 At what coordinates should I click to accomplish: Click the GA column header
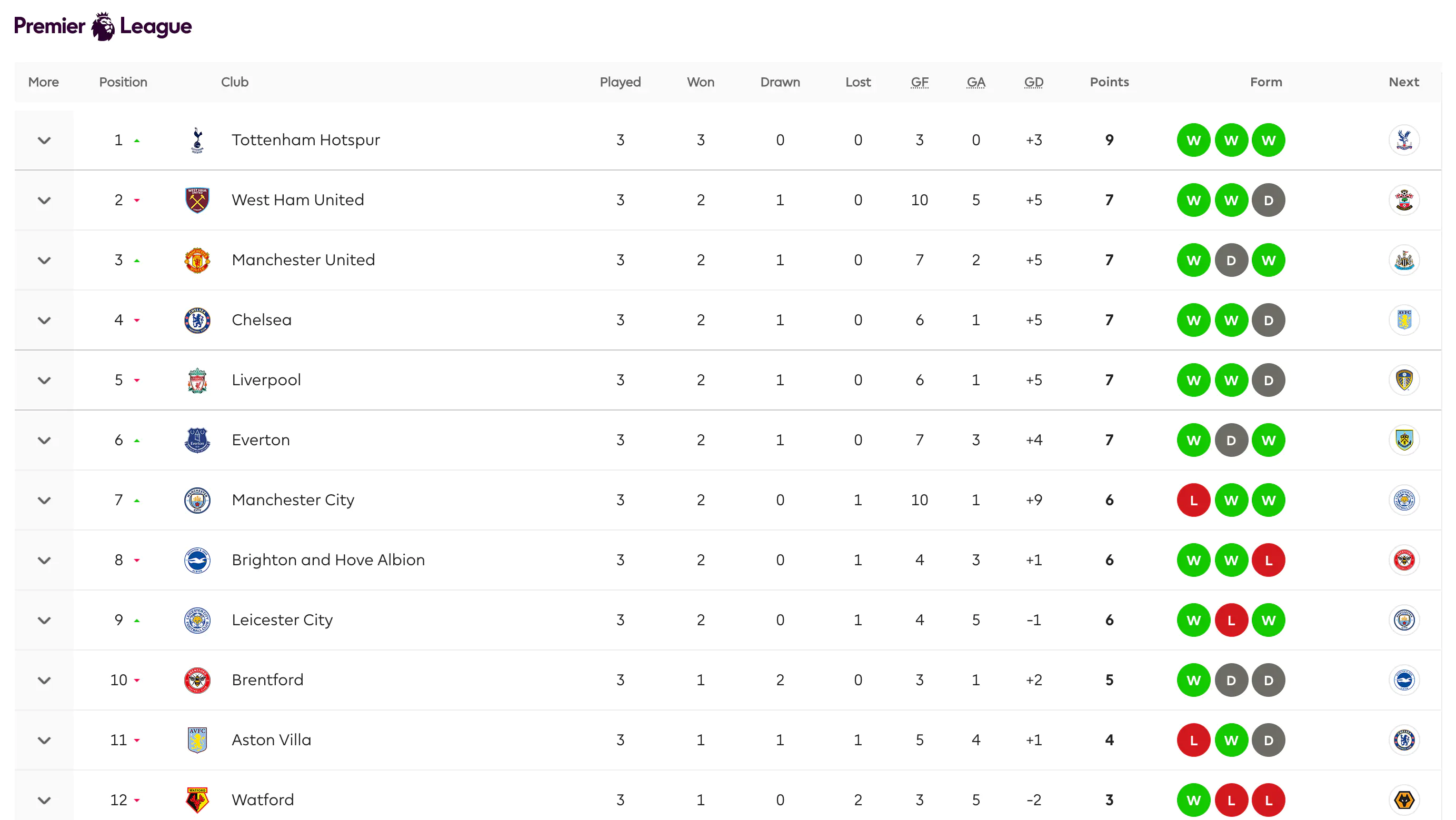pos(976,82)
